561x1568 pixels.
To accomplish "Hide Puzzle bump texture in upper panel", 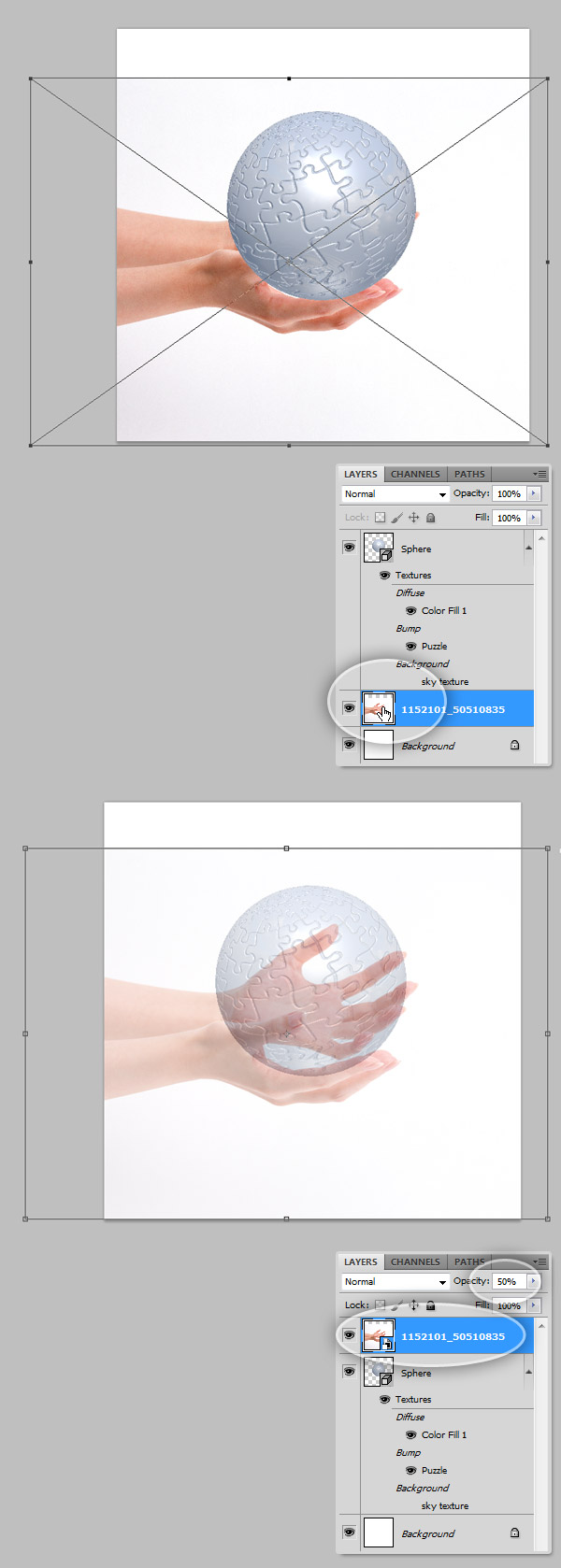I will 410,647.
